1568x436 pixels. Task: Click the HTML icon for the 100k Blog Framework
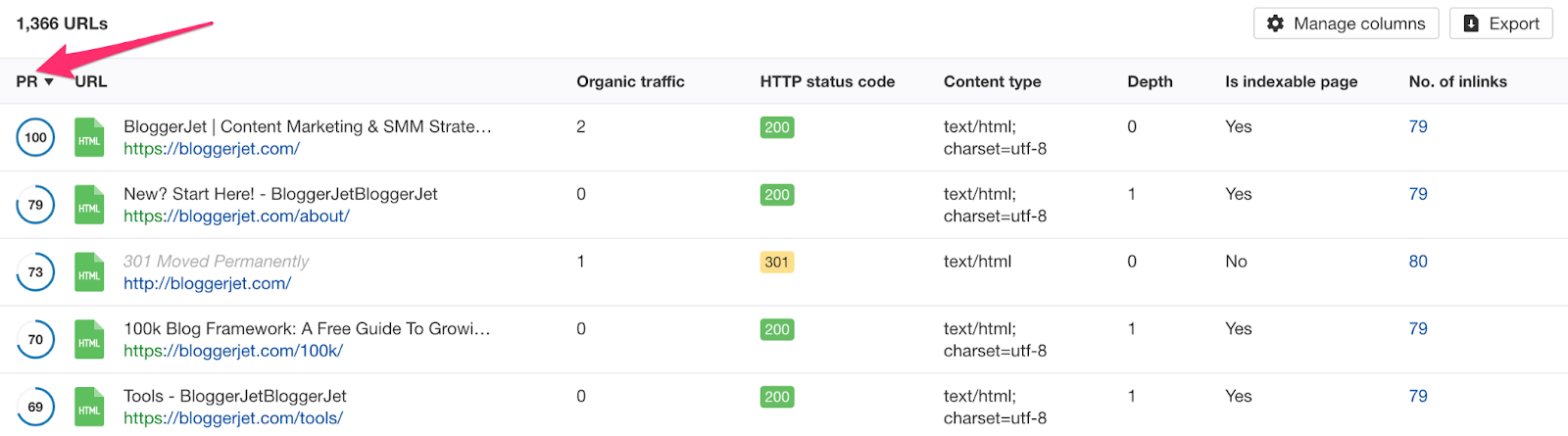tap(89, 340)
